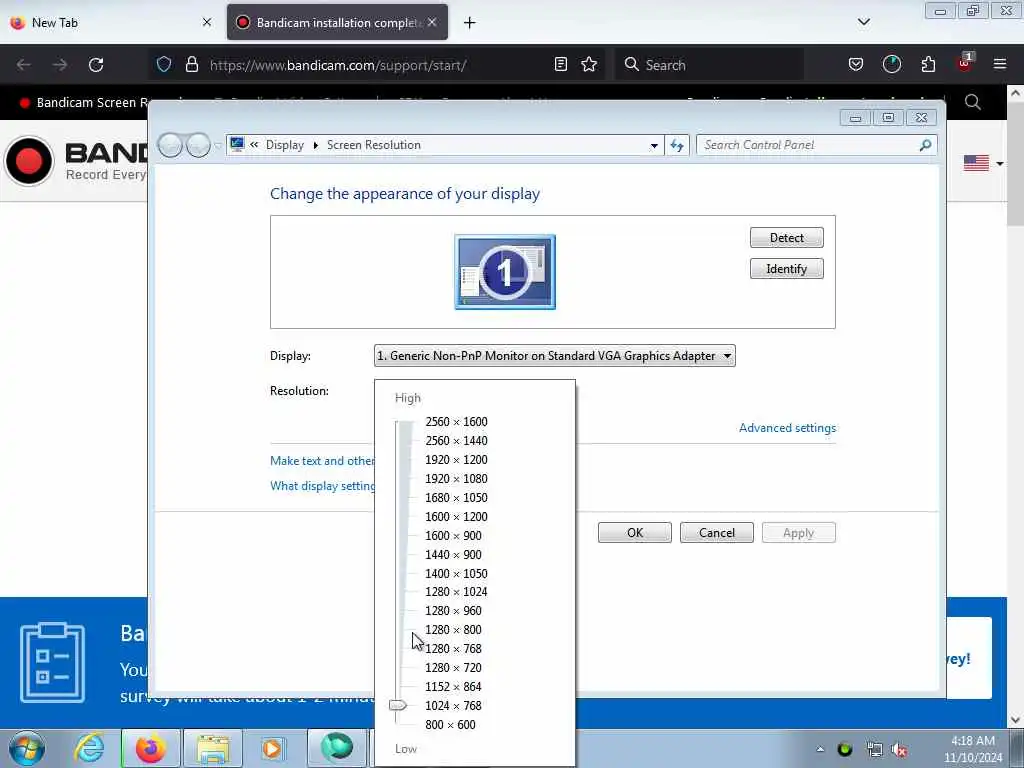This screenshot has width=1024, height=768.
Task: Click the Firefox Search box
Action: point(709,65)
